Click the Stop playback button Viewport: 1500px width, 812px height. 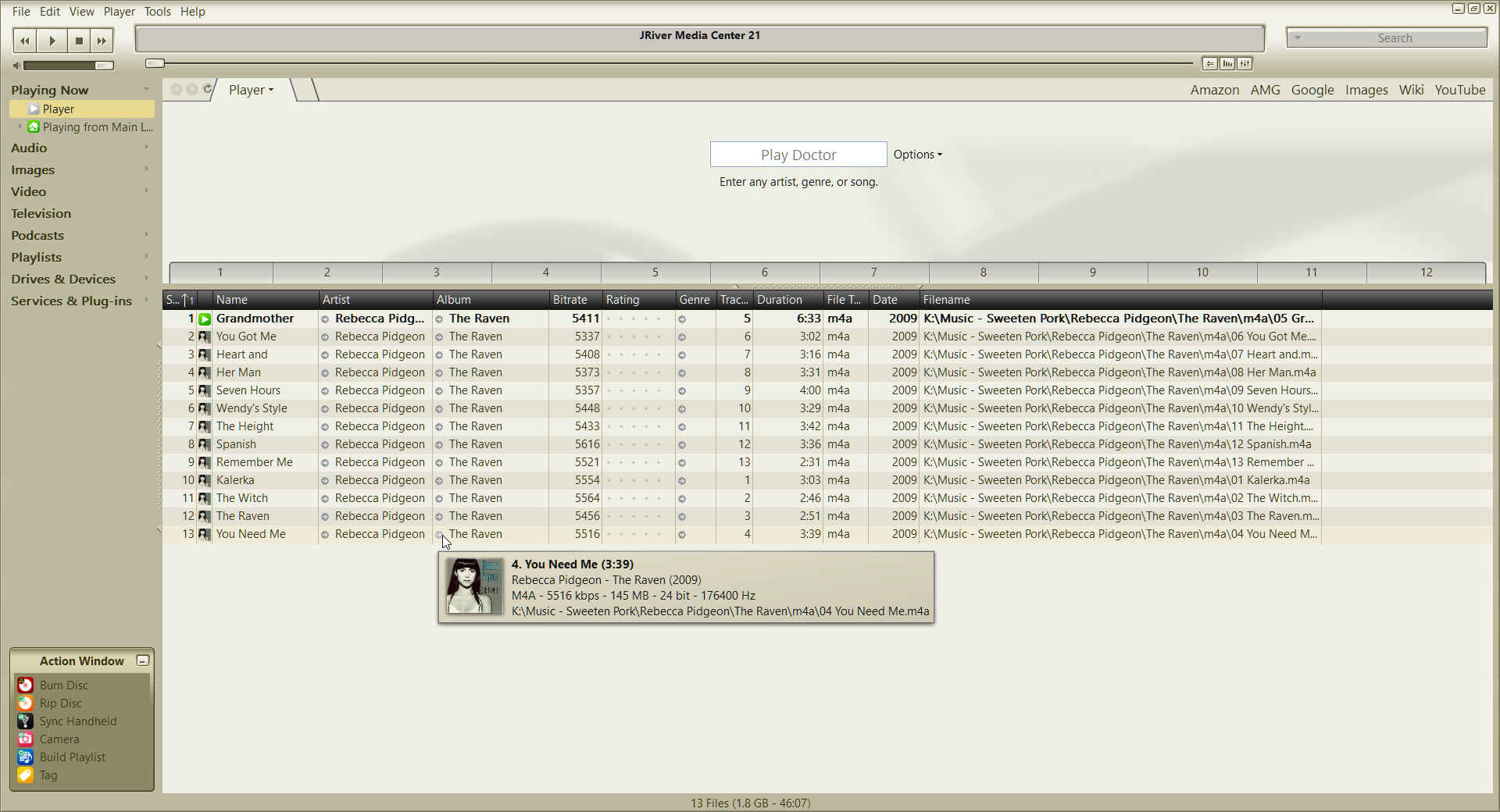coord(78,41)
